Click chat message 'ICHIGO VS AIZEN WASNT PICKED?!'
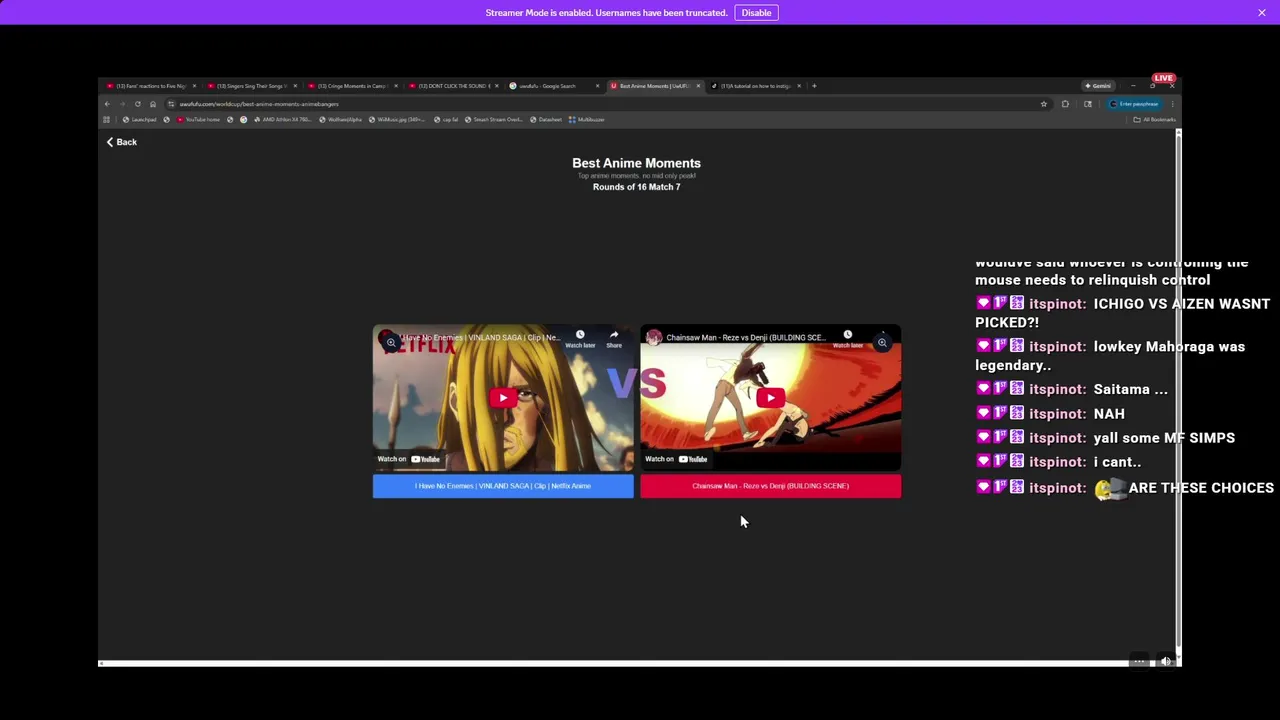1280x720 pixels. click(1122, 313)
